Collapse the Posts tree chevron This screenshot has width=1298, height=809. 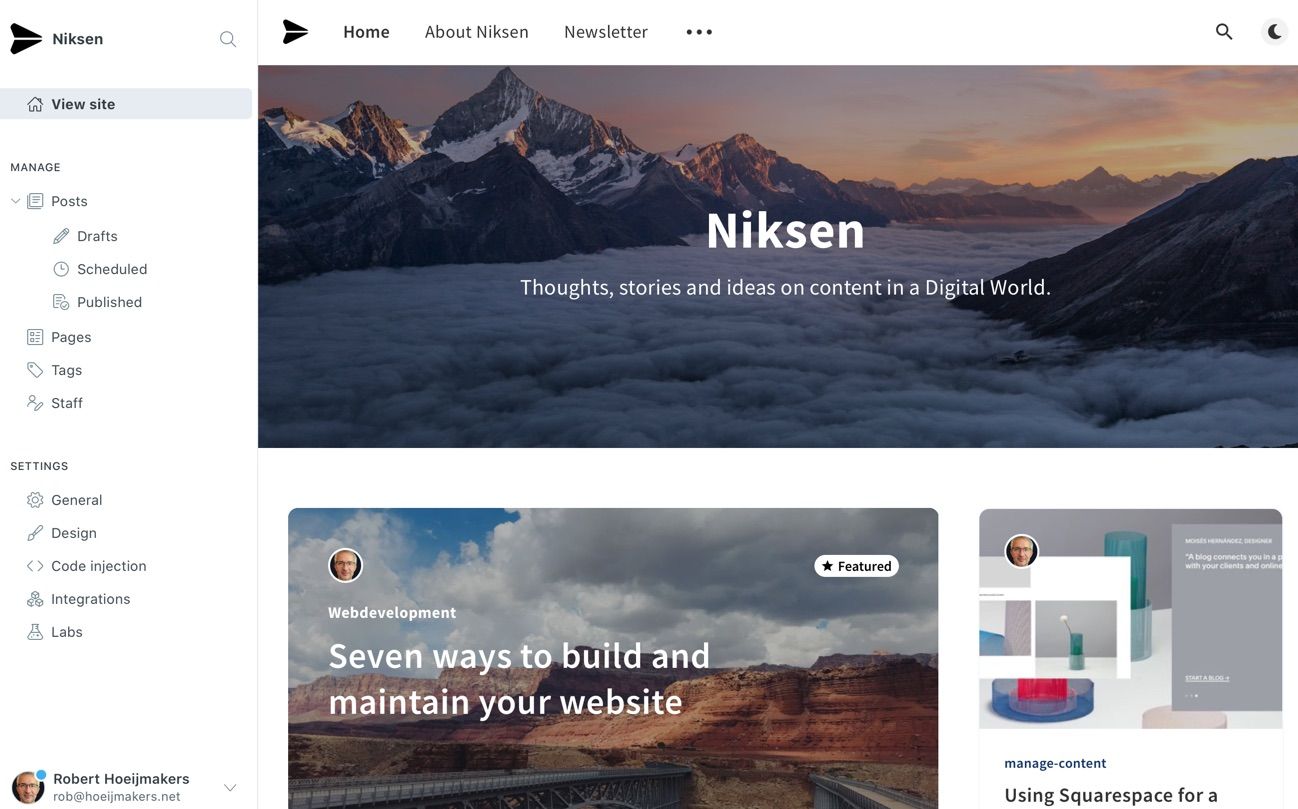[16, 201]
